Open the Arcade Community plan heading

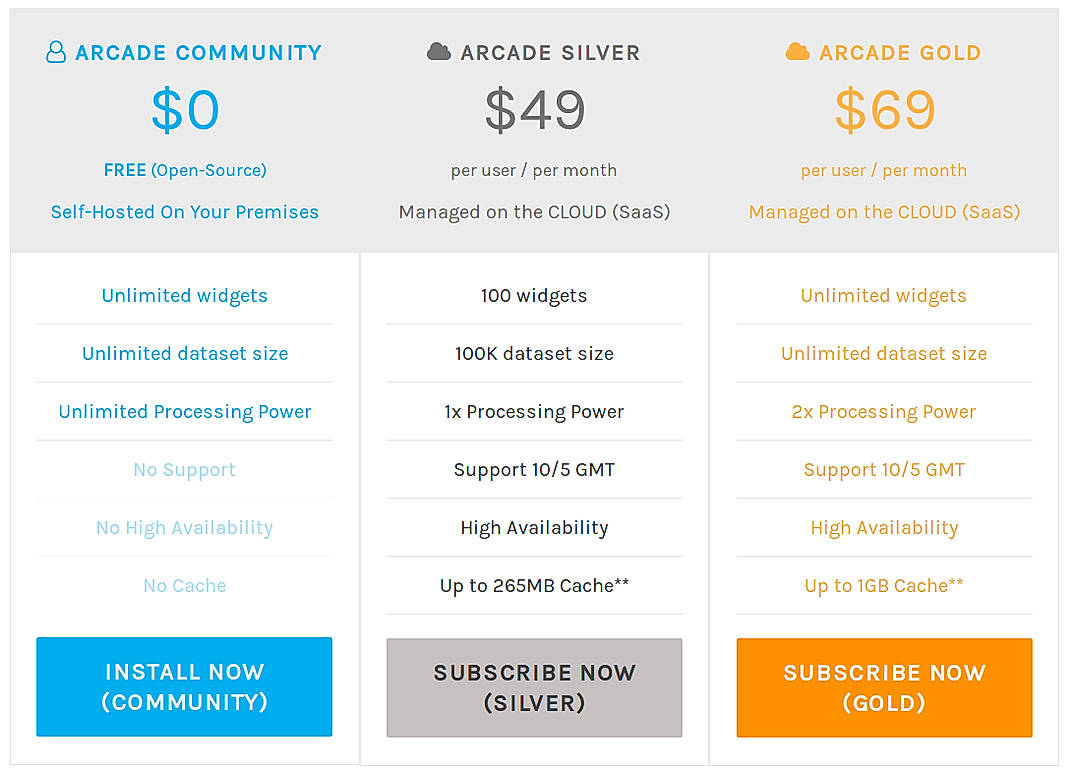(197, 52)
